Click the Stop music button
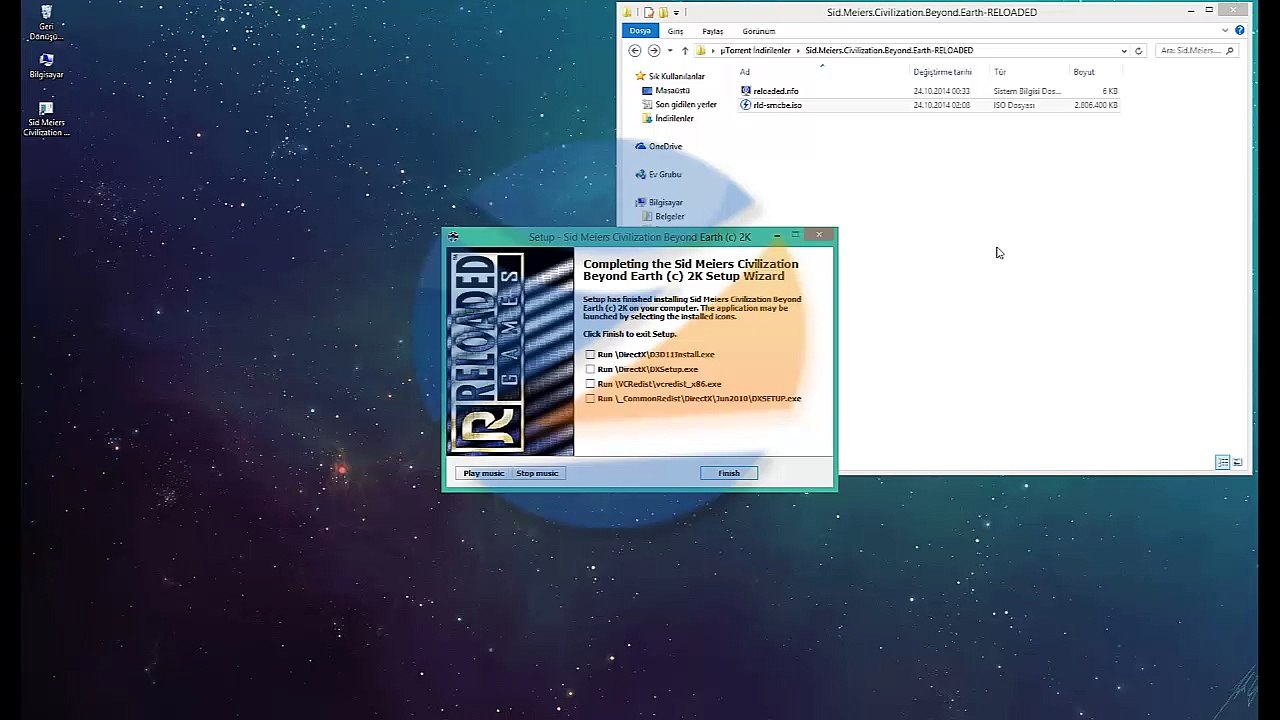 537,473
